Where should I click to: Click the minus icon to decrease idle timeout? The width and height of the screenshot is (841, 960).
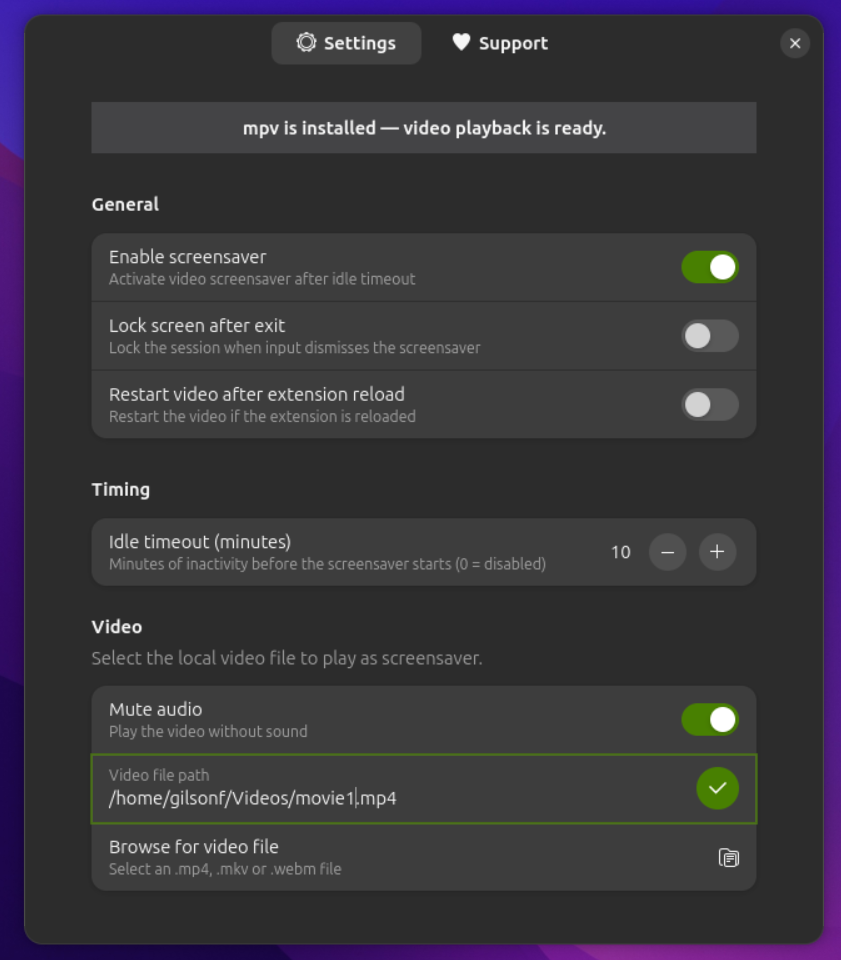click(667, 551)
